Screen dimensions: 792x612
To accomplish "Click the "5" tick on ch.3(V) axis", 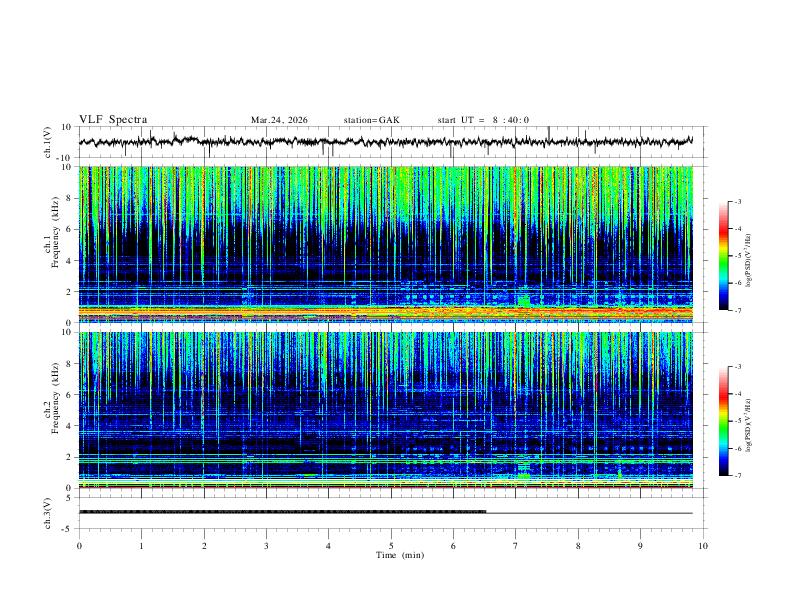I will [69, 497].
